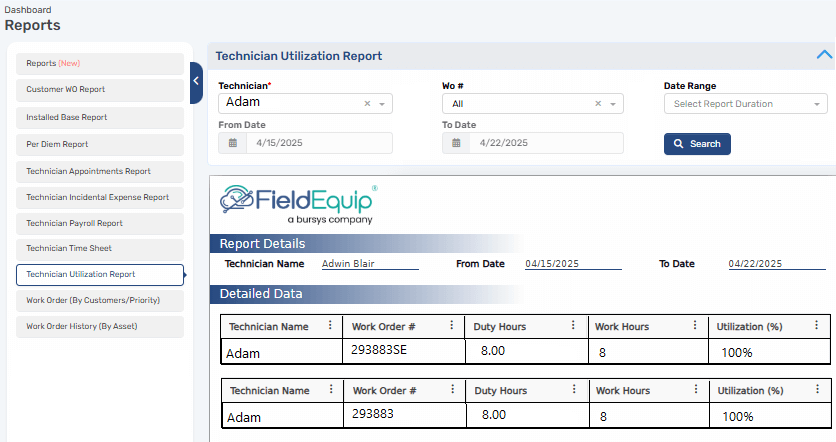Open second table Technician Name column menu
The height and width of the screenshot is (442, 836).
[x=331, y=389]
